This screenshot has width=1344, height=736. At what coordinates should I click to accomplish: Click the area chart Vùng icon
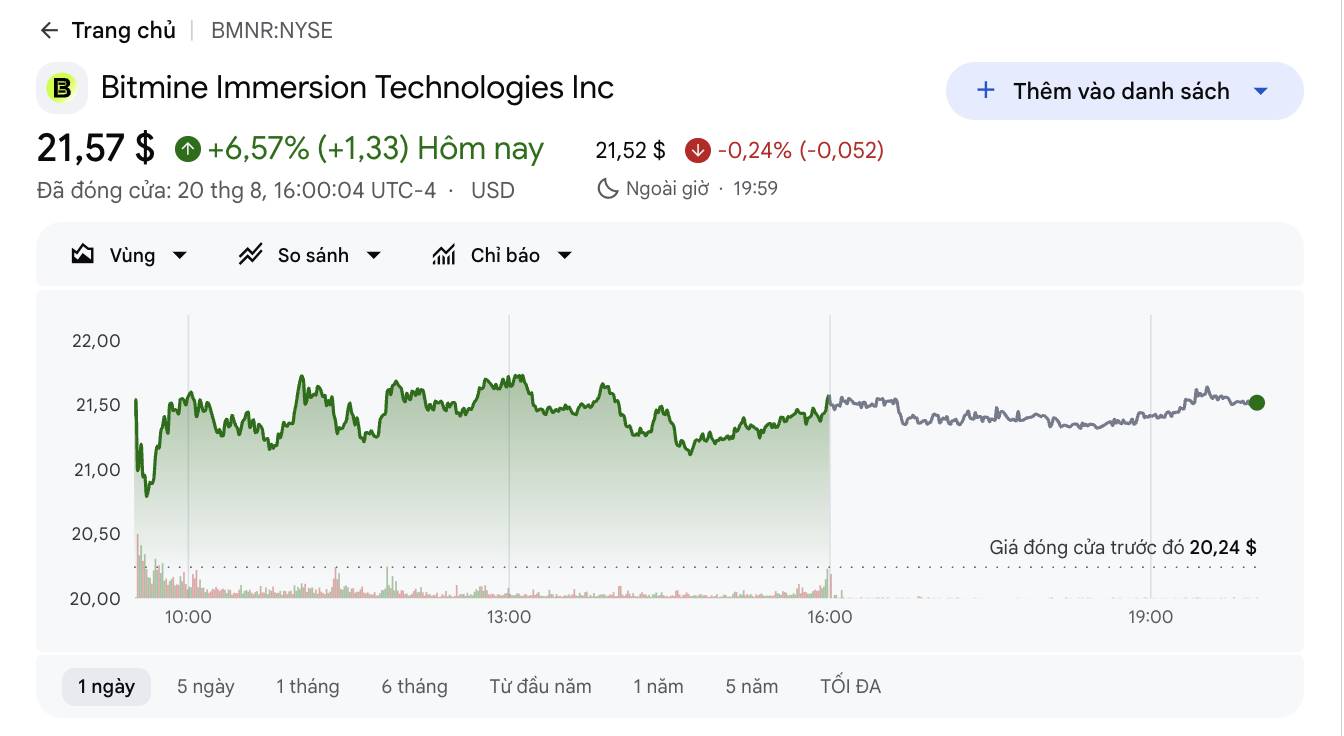click(83, 255)
